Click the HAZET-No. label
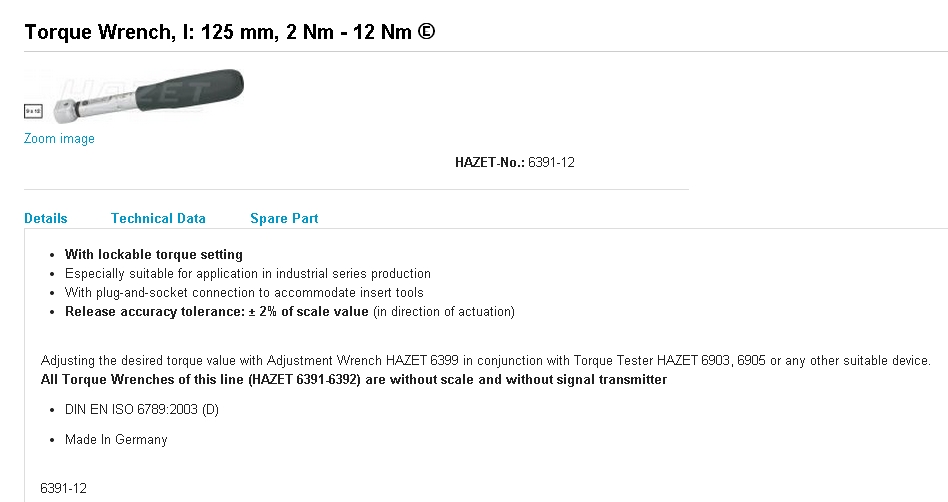Image resolution: width=948 pixels, height=502 pixels. [x=489, y=162]
